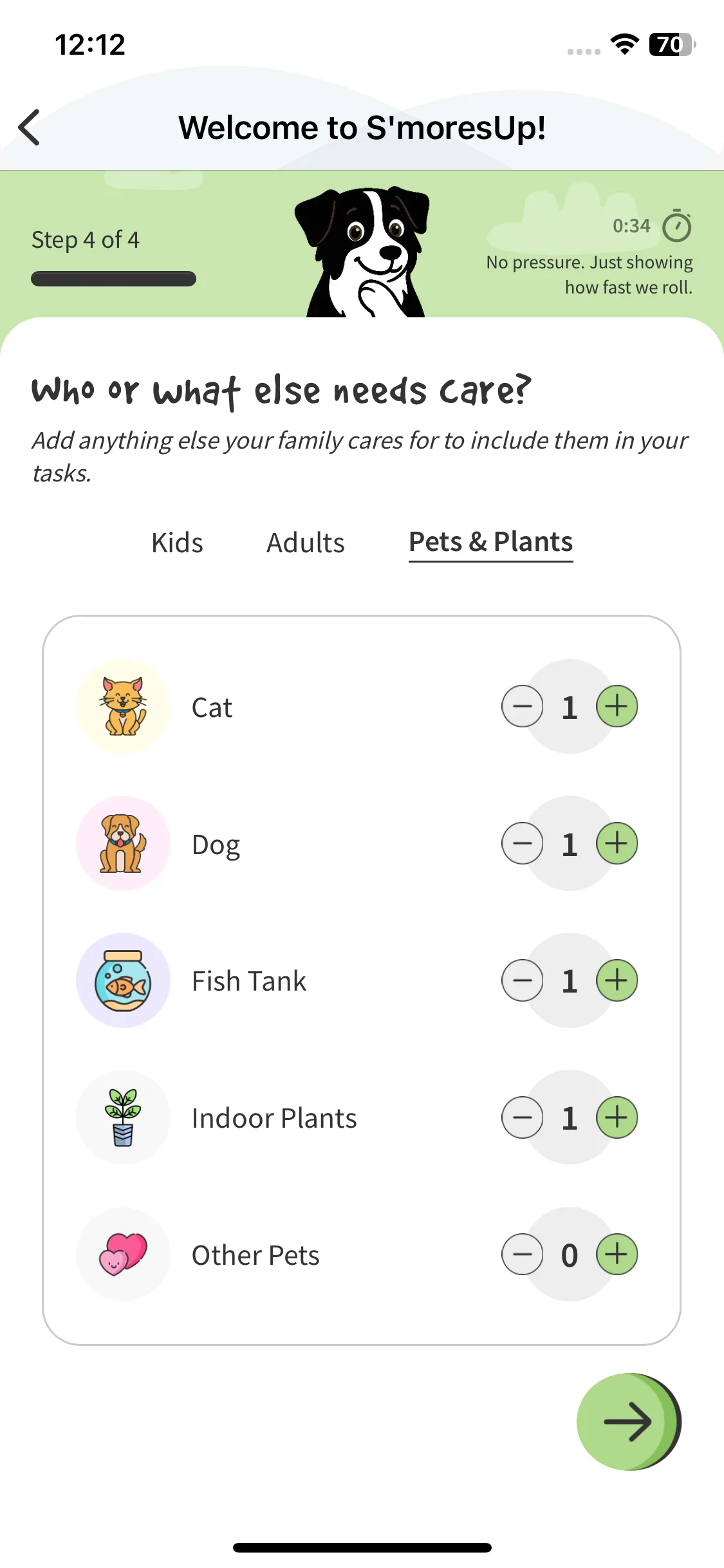This screenshot has height=1568, width=724.
Task: Increase the Cat count
Action: [x=617, y=706]
